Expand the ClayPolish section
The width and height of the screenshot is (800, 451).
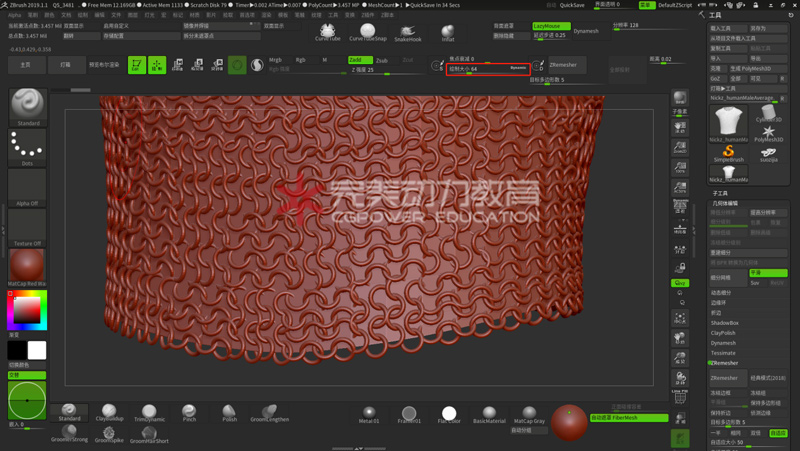coord(724,333)
